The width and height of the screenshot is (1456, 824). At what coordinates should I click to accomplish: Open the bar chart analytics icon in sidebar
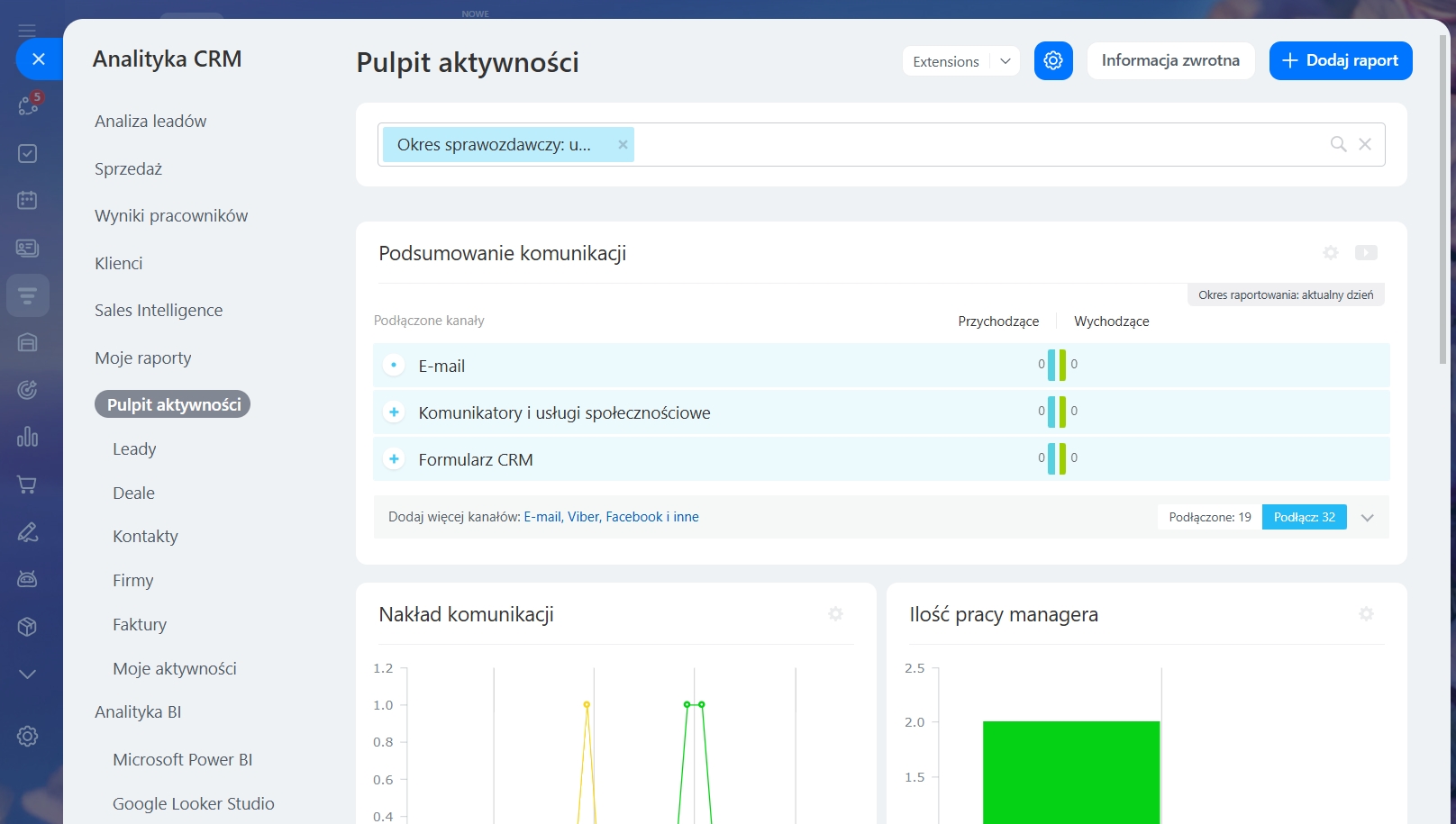click(28, 437)
